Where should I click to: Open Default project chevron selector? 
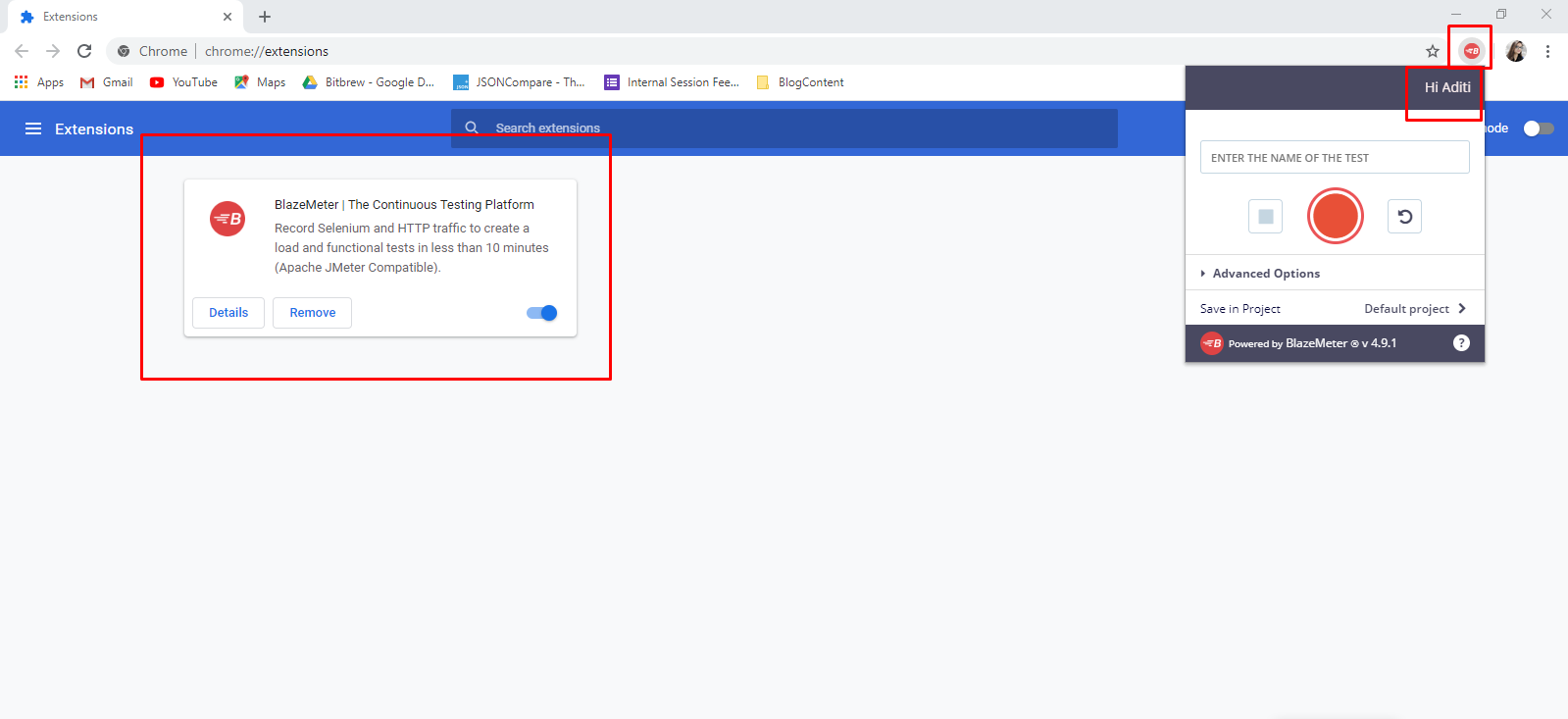click(1461, 308)
